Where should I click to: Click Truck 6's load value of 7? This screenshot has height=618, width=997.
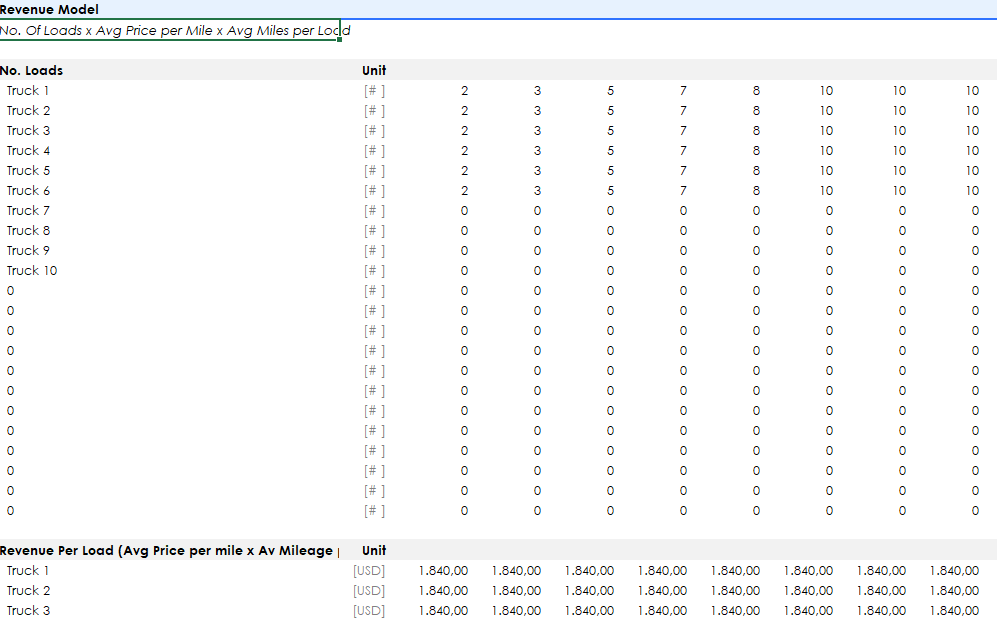pos(683,190)
